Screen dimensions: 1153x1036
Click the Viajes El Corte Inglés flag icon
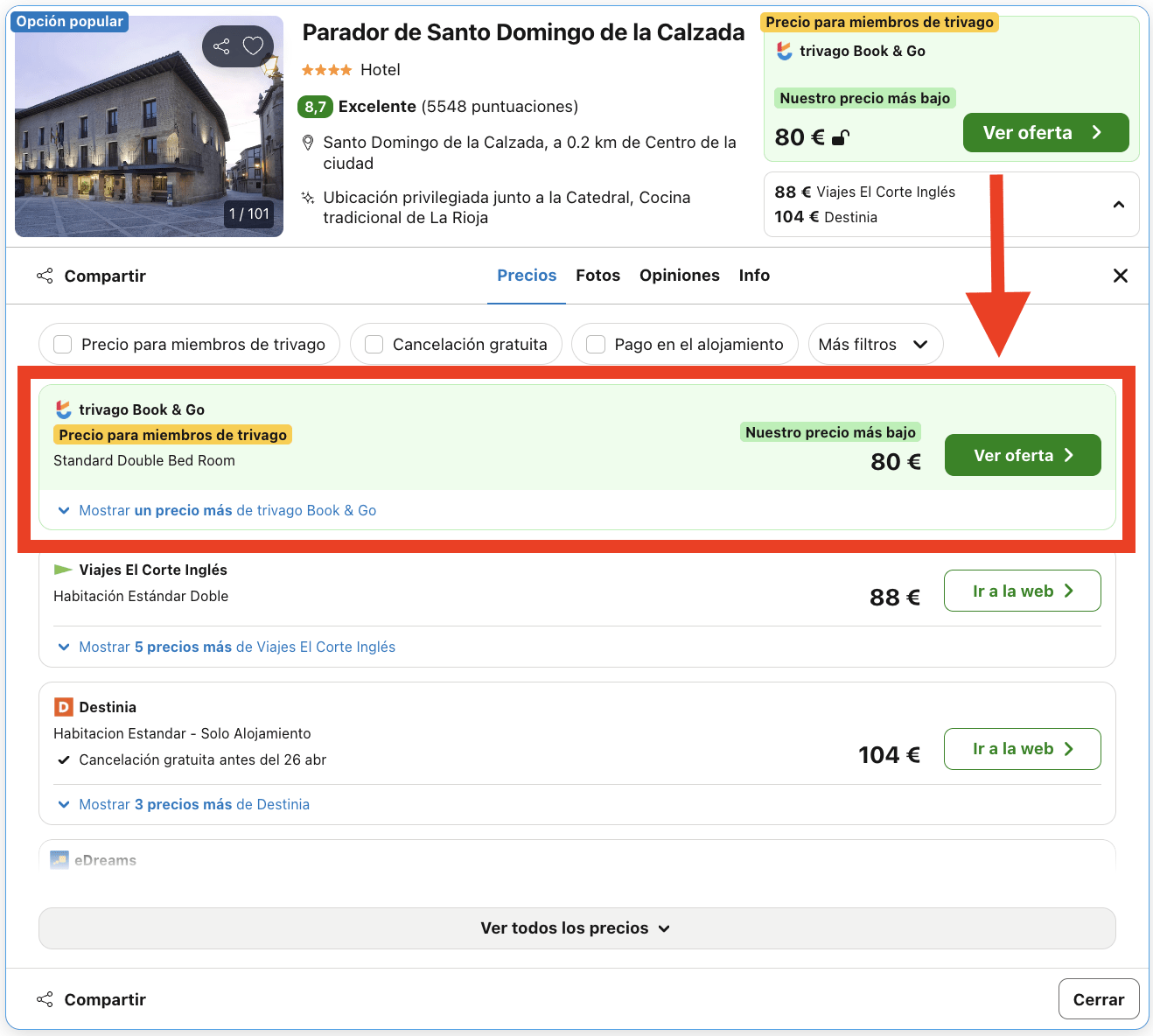coord(63,570)
